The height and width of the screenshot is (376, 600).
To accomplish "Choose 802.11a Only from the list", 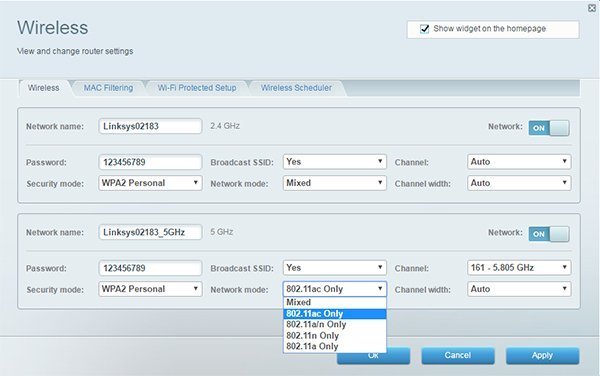I will click(334, 347).
